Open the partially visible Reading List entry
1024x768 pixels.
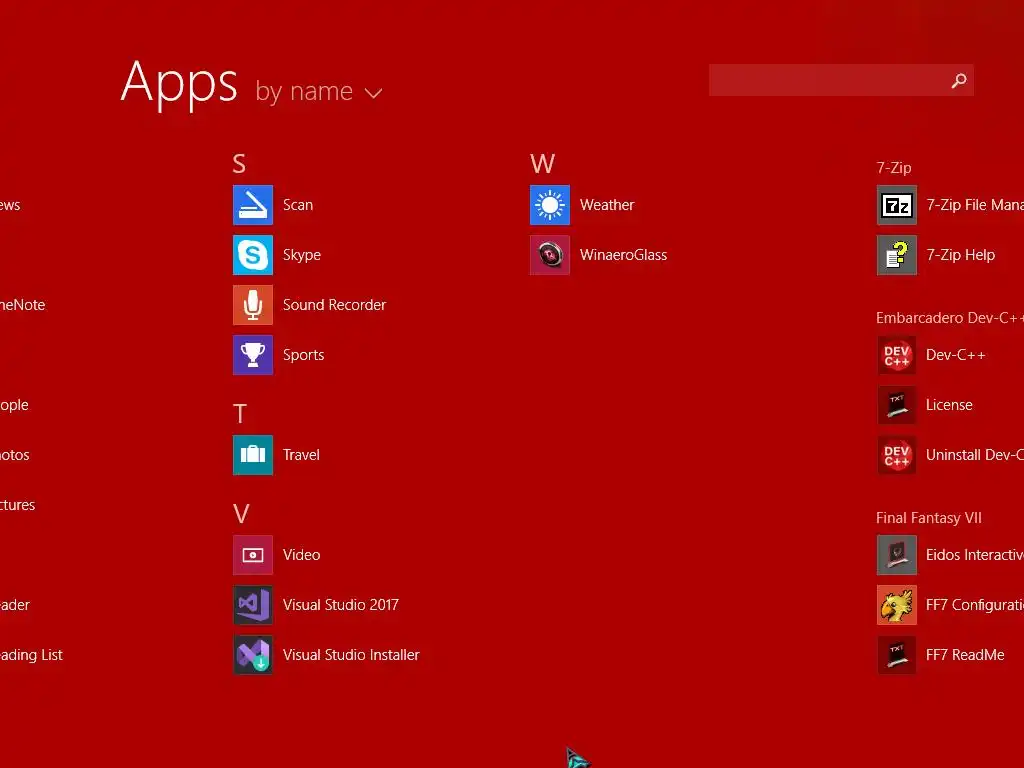31,655
